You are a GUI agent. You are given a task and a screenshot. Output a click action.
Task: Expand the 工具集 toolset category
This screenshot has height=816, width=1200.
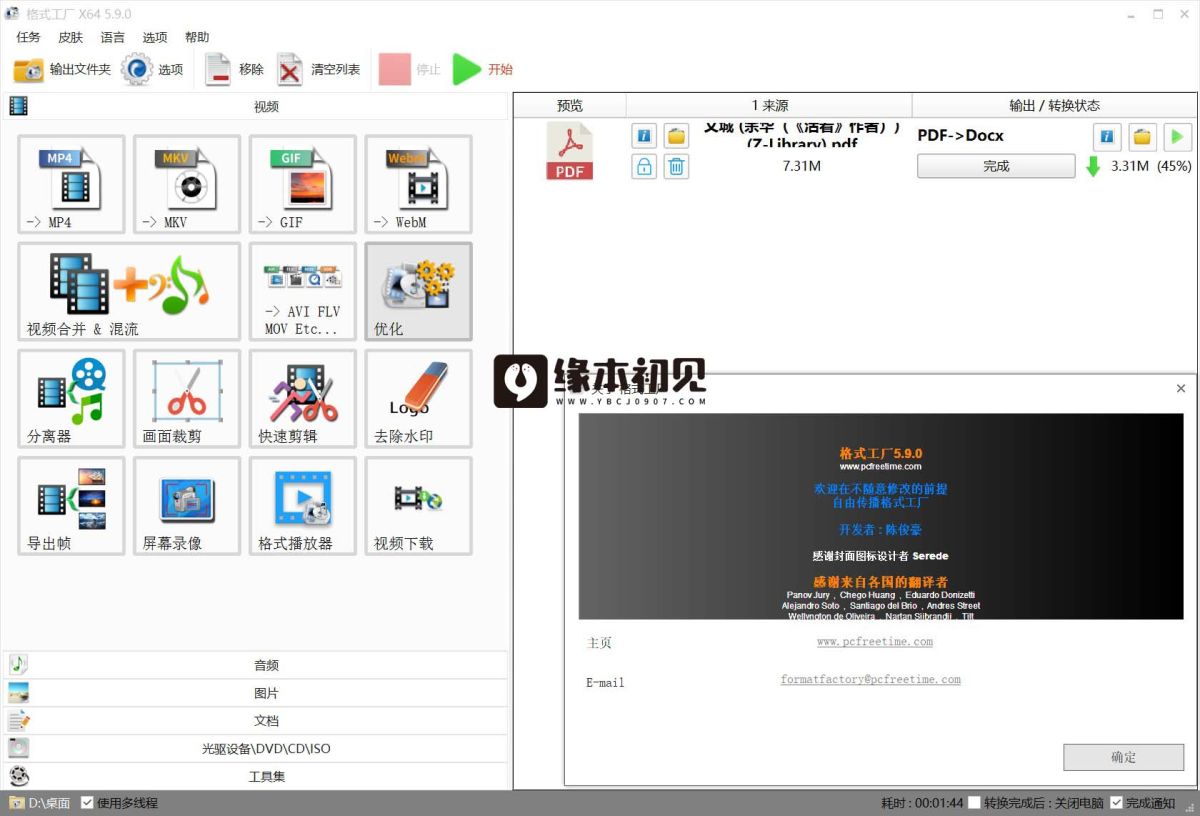255,776
